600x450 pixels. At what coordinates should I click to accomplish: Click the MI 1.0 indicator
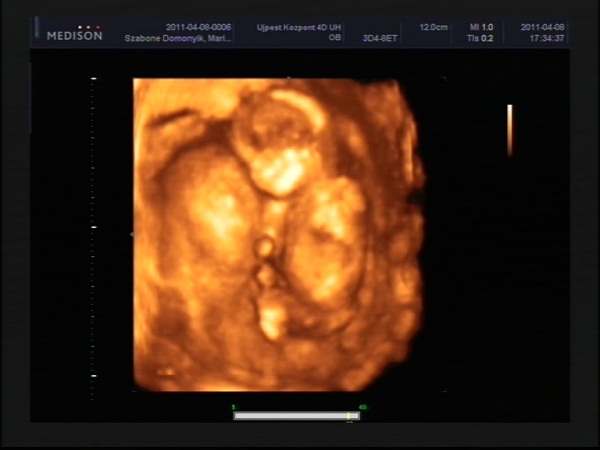[480, 28]
